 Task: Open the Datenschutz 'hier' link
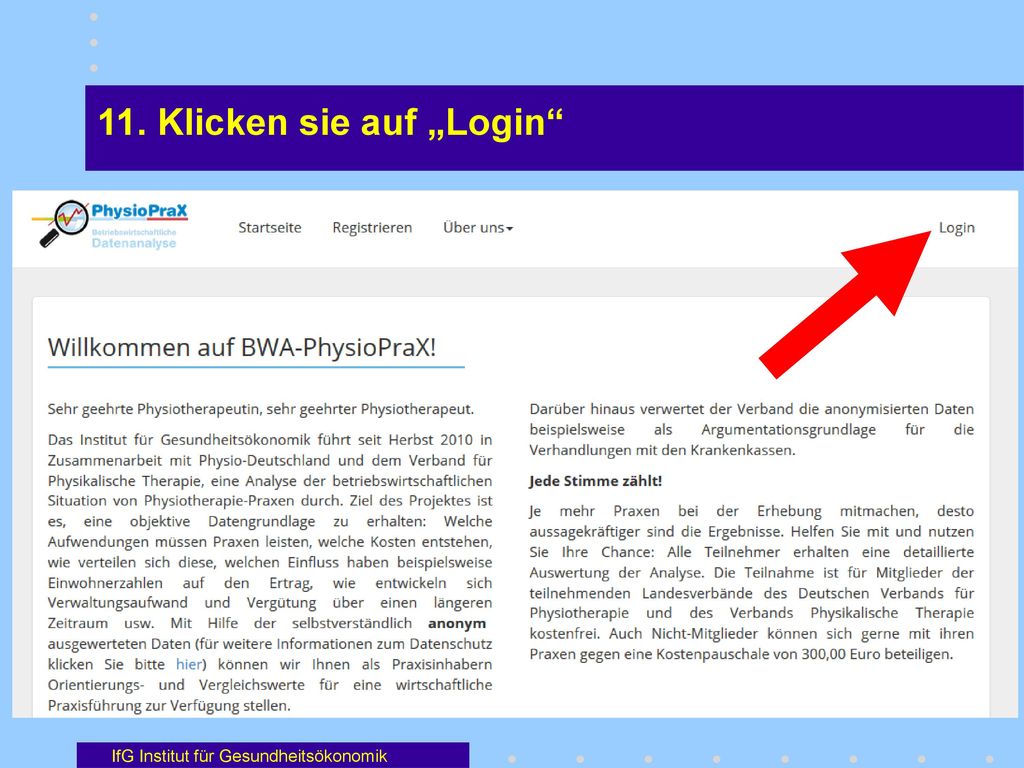coord(189,664)
